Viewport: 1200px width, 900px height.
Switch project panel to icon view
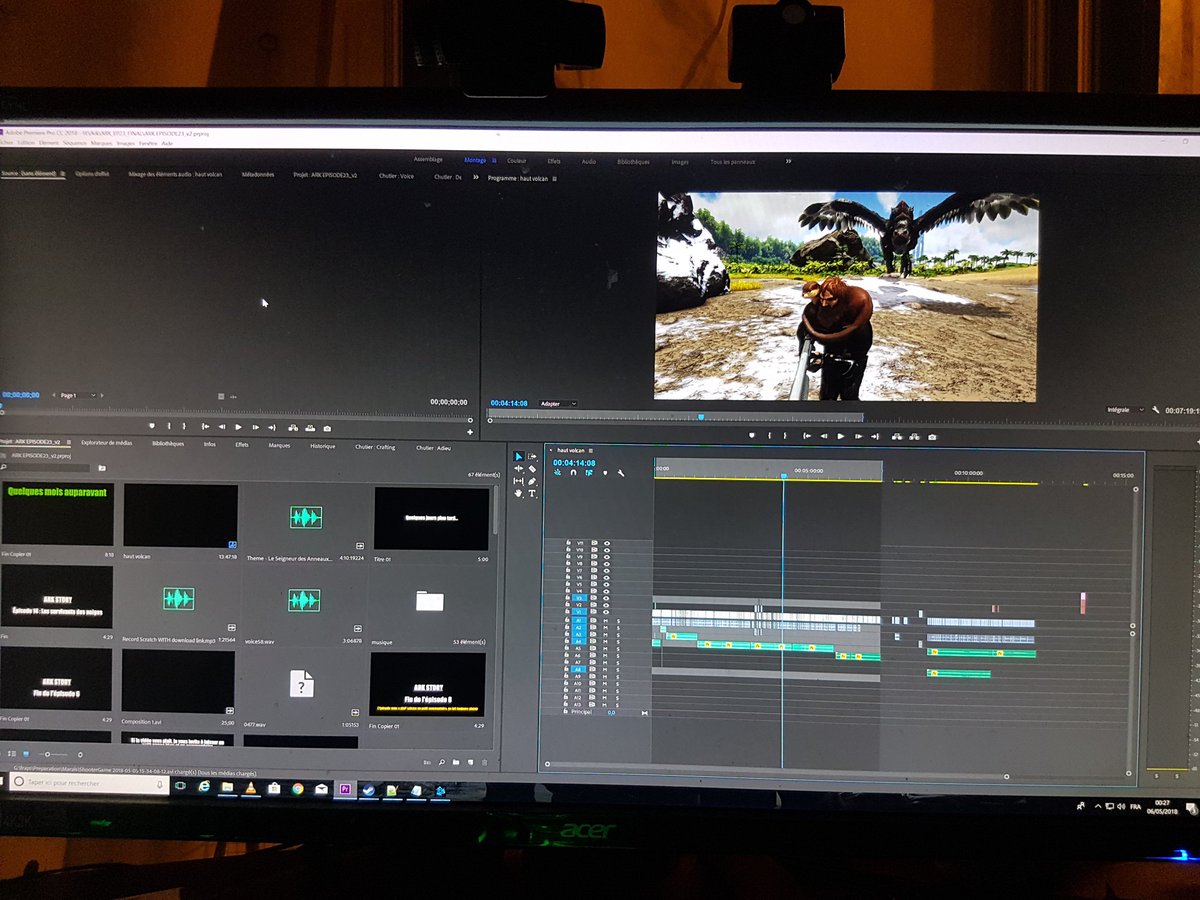[x=26, y=754]
